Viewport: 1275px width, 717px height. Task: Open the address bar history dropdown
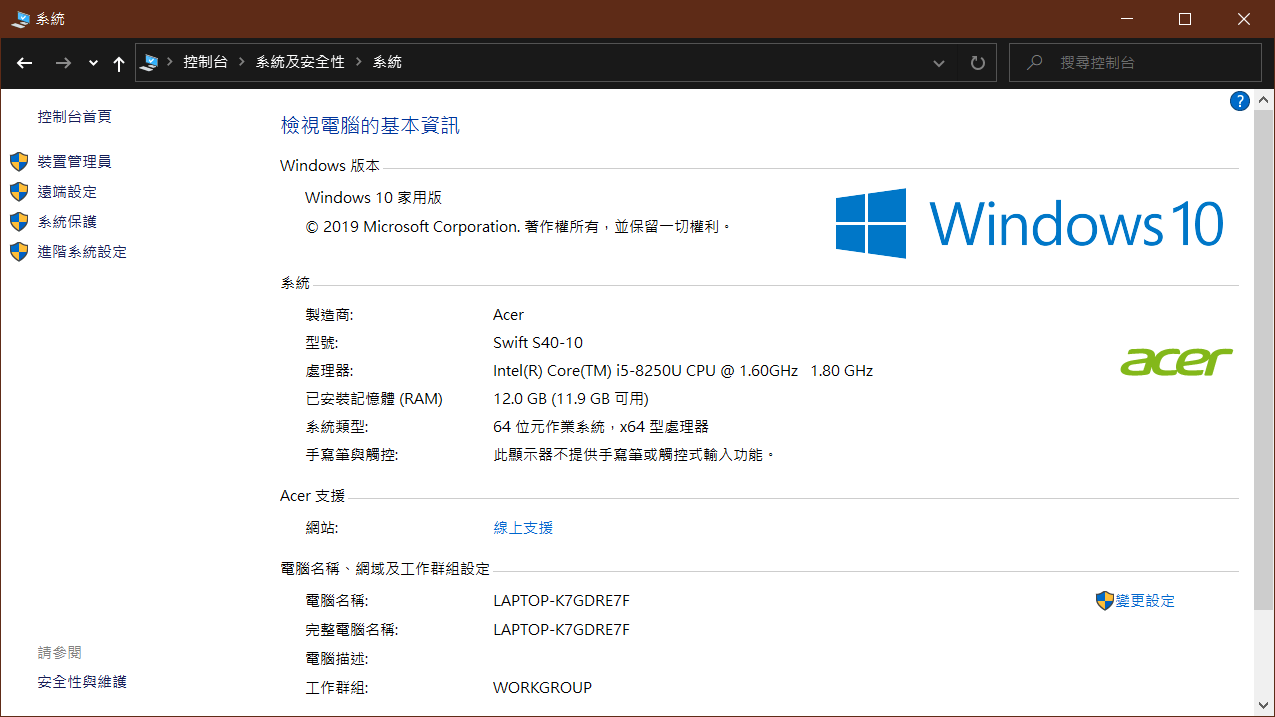939,63
